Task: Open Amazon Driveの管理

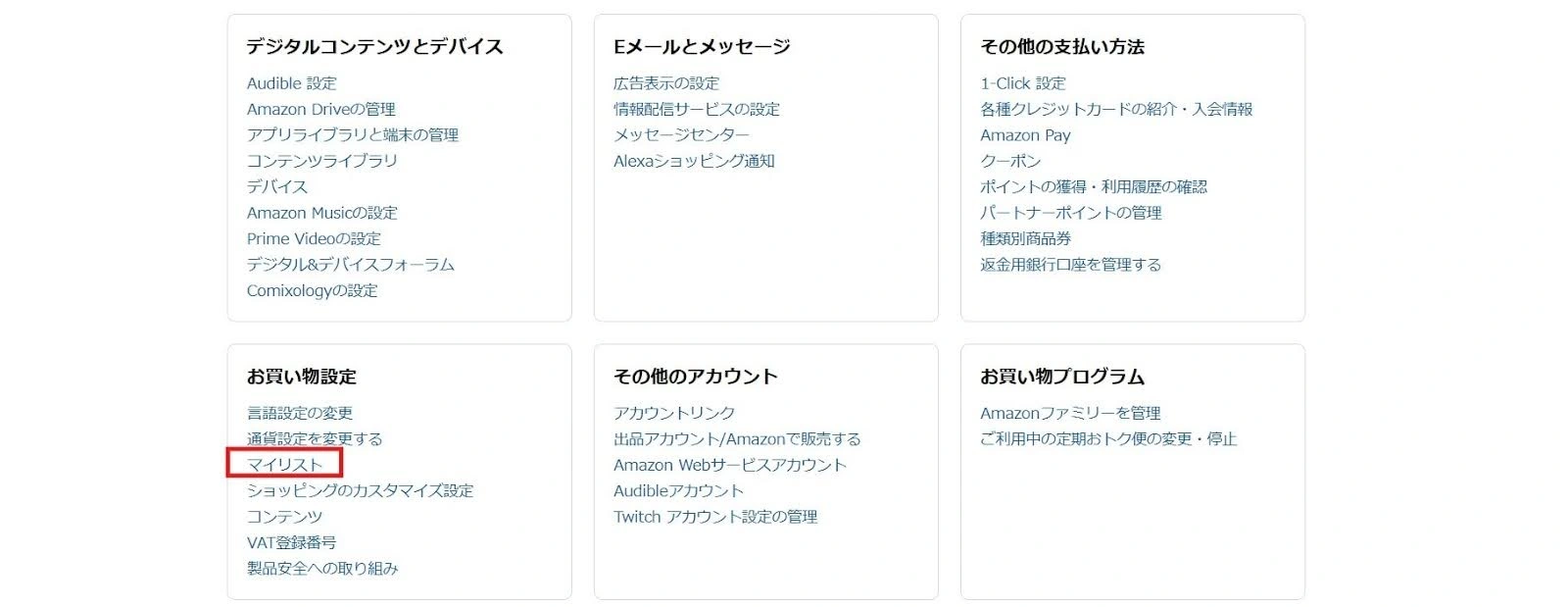Action: click(320, 109)
